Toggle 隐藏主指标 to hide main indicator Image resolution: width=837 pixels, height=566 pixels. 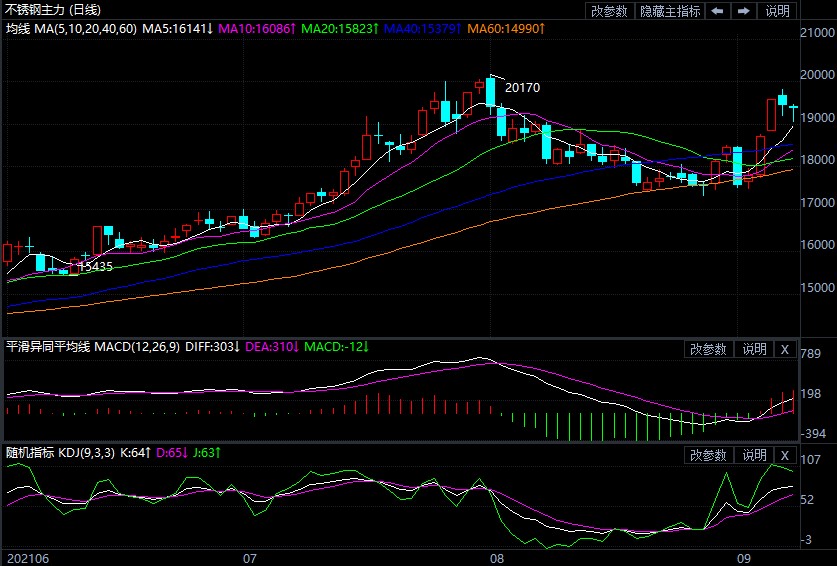point(669,11)
